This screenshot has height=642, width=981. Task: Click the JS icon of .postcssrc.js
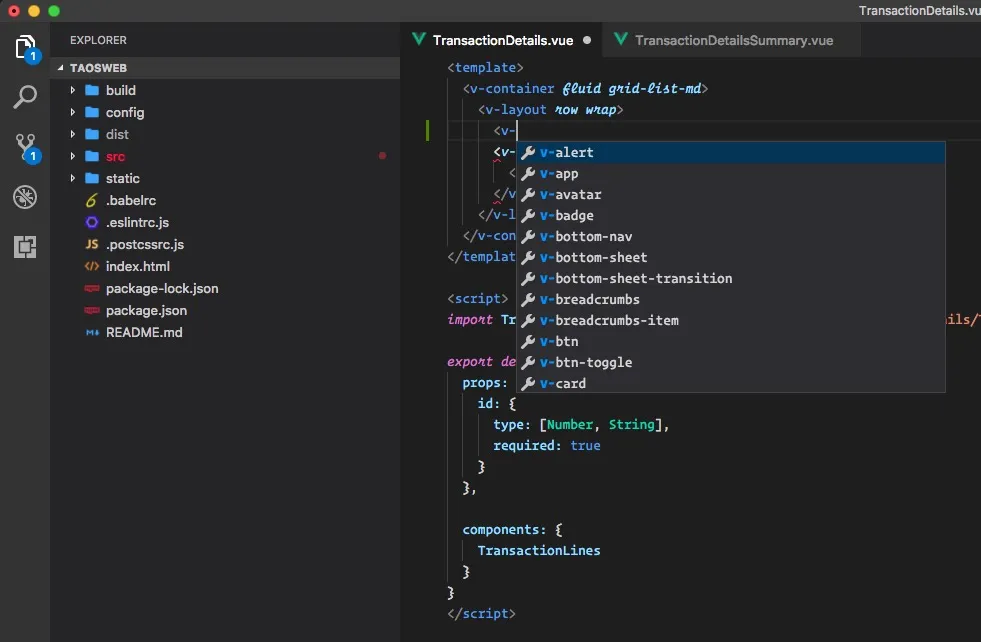(x=92, y=244)
